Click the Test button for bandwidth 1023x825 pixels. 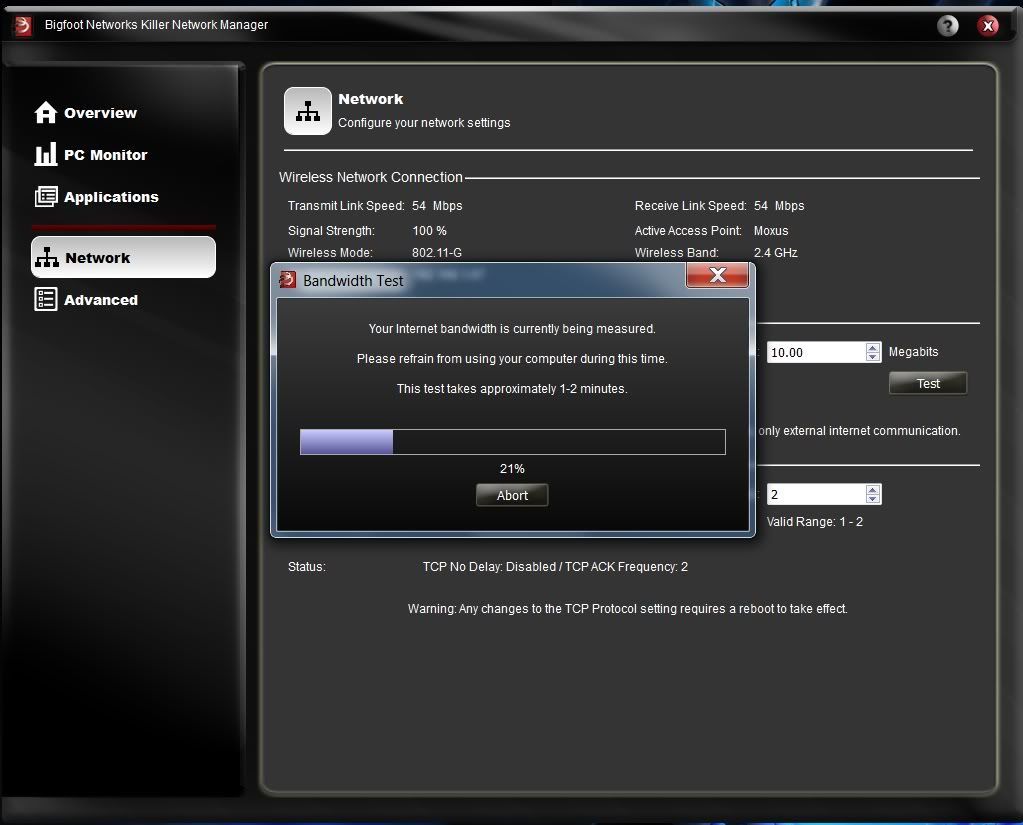coord(928,383)
